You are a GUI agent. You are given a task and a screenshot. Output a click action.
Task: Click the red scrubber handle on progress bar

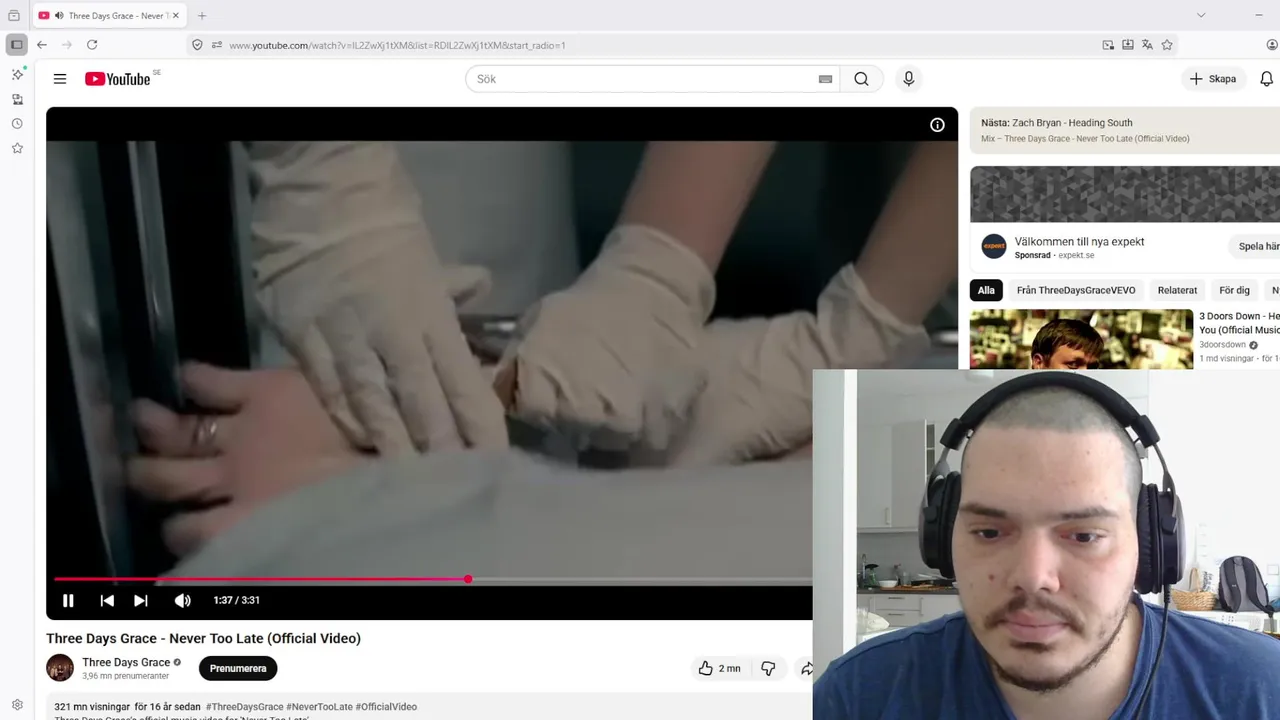[x=468, y=579]
